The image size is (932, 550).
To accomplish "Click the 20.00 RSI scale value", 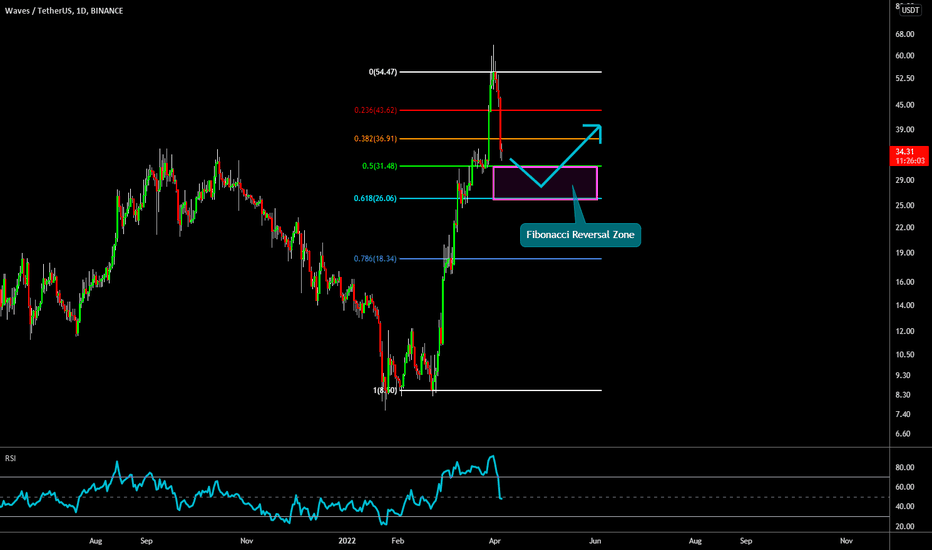I will point(905,527).
